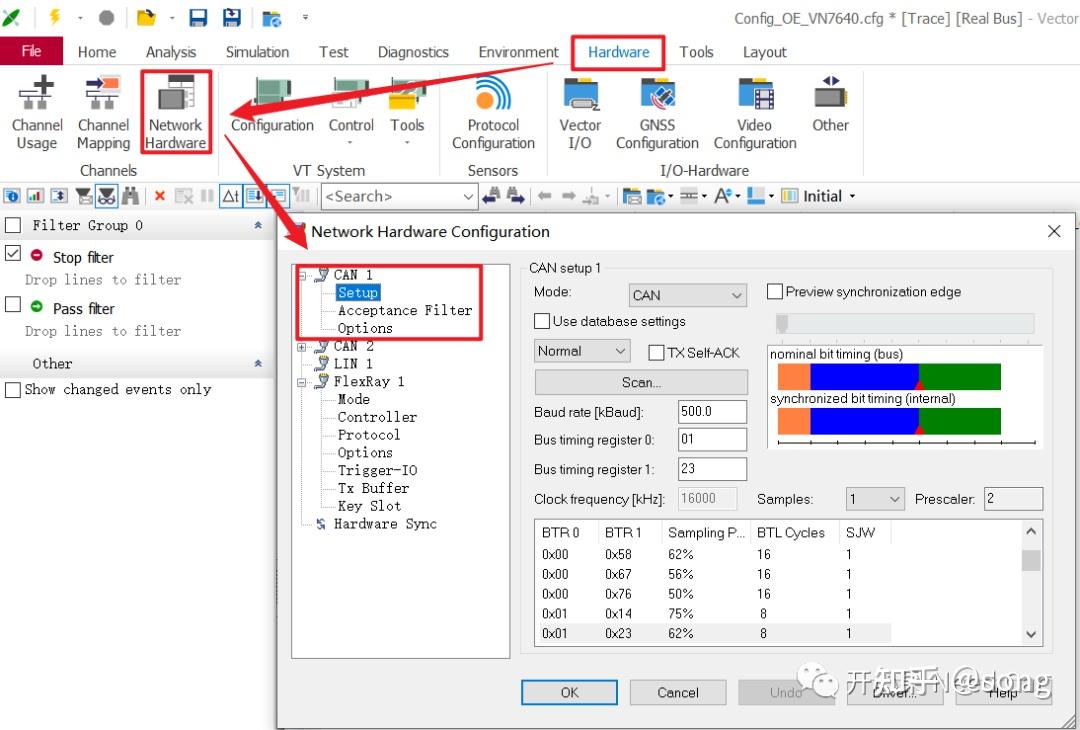Toggle the TX Self-ACK checkbox
Screen dimensions: 1080x730
pos(656,353)
